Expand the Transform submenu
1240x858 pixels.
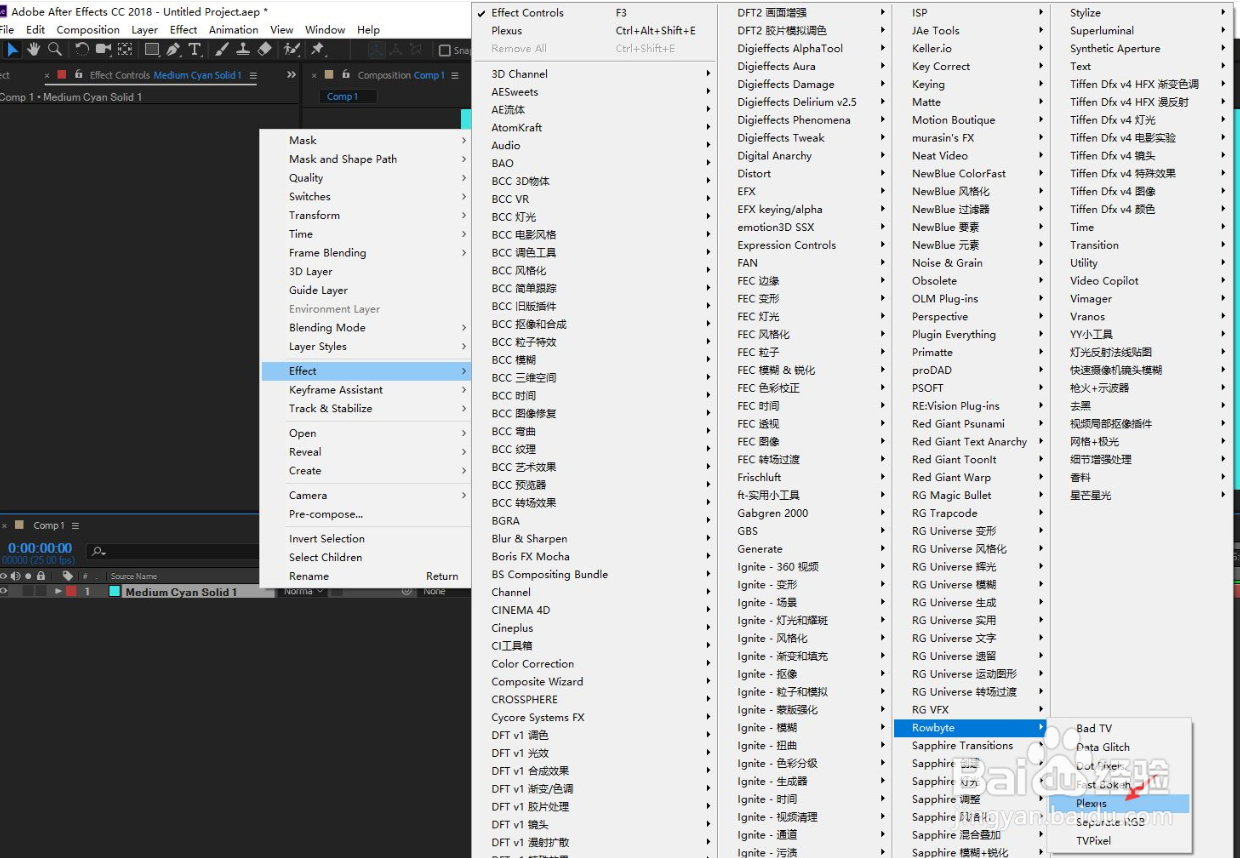click(x=365, y=215)
